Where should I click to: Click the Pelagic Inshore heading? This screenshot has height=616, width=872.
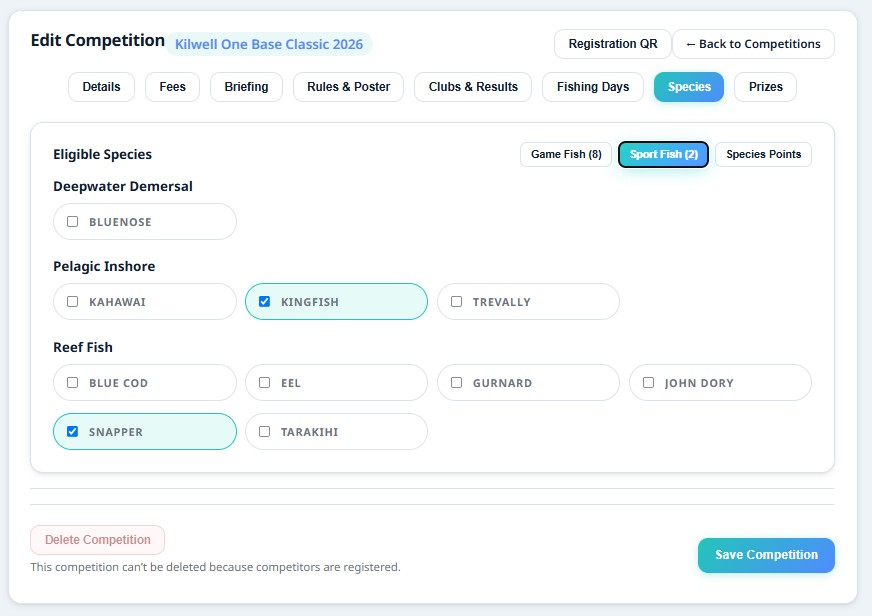coord(104,266)
